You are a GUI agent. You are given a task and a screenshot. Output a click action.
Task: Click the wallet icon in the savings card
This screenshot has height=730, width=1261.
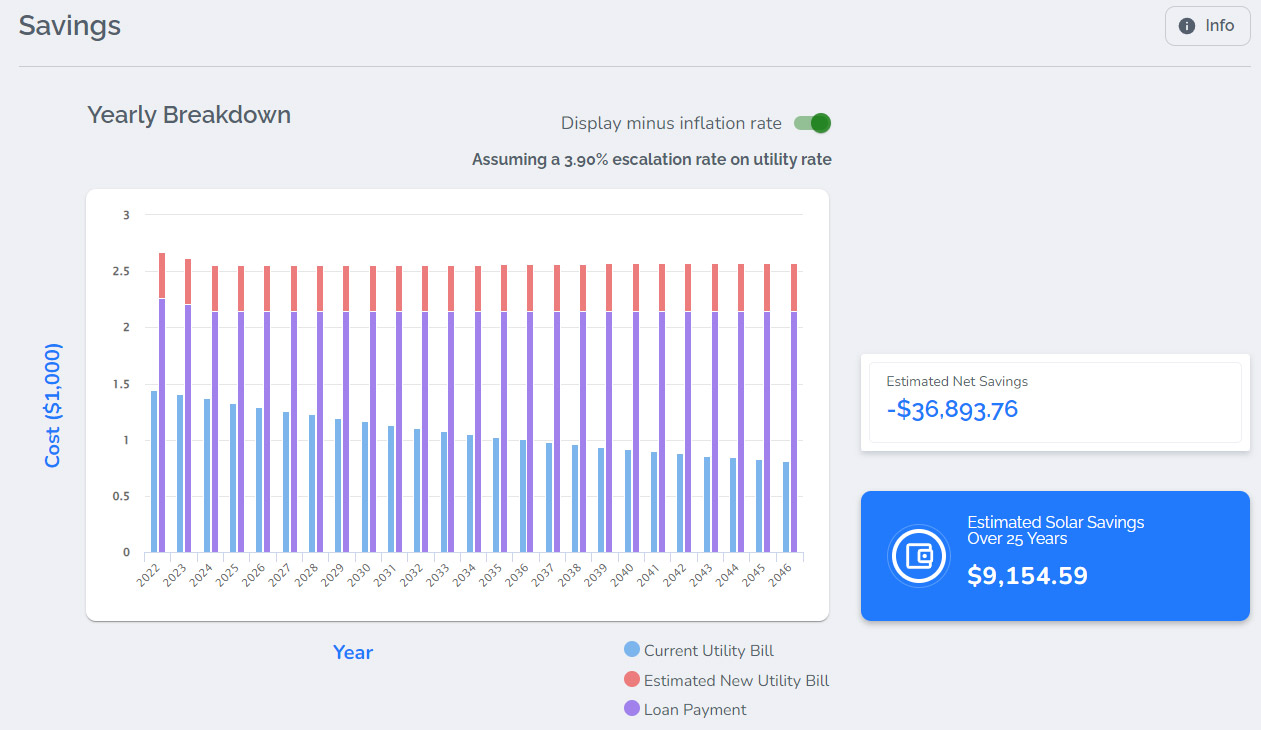tap(918, 556)
